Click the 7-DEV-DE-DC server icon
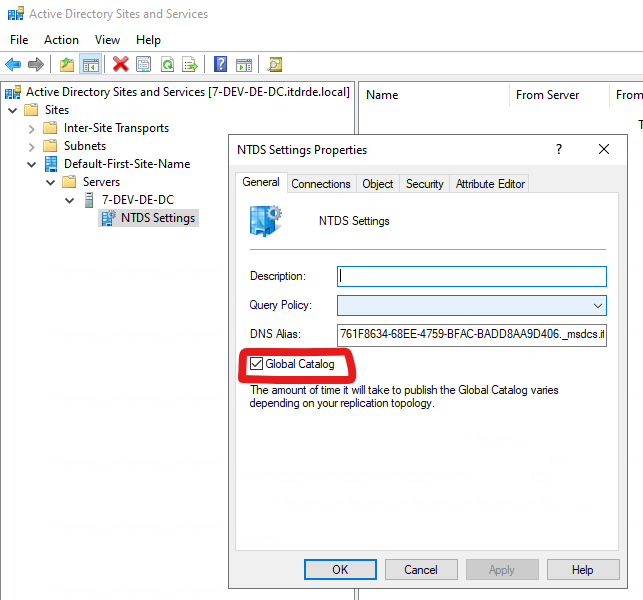 tap(89, 200)
